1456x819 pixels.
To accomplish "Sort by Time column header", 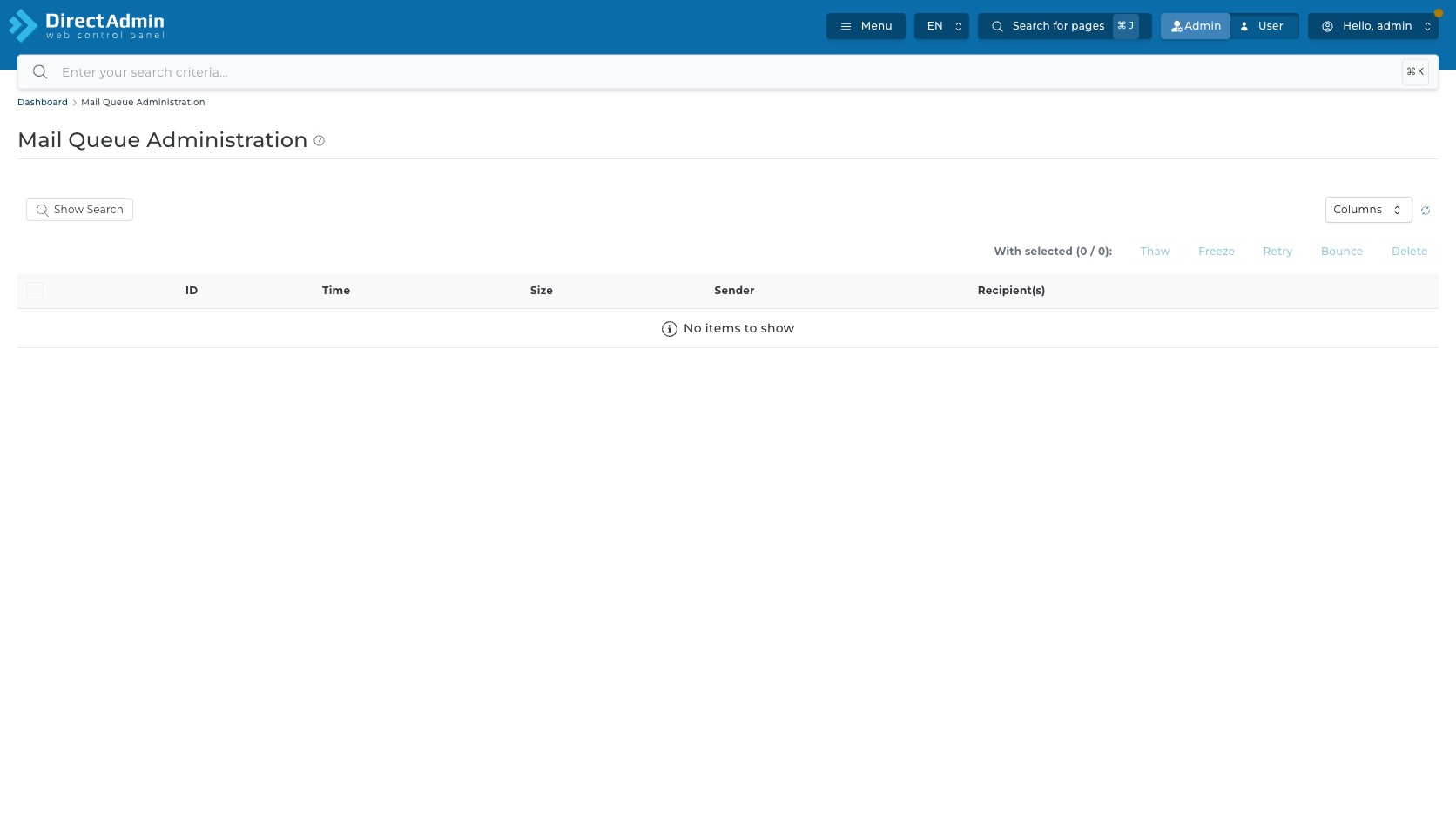I will (336, 291).
